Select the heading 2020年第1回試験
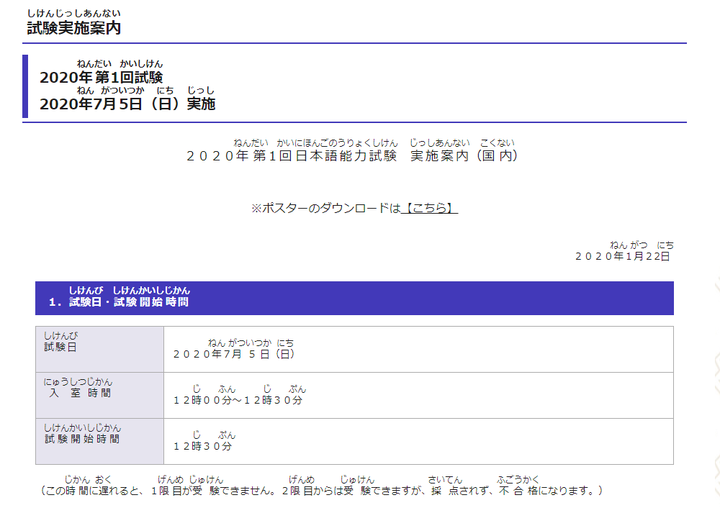The image size is (720, 531). (101, 77)
